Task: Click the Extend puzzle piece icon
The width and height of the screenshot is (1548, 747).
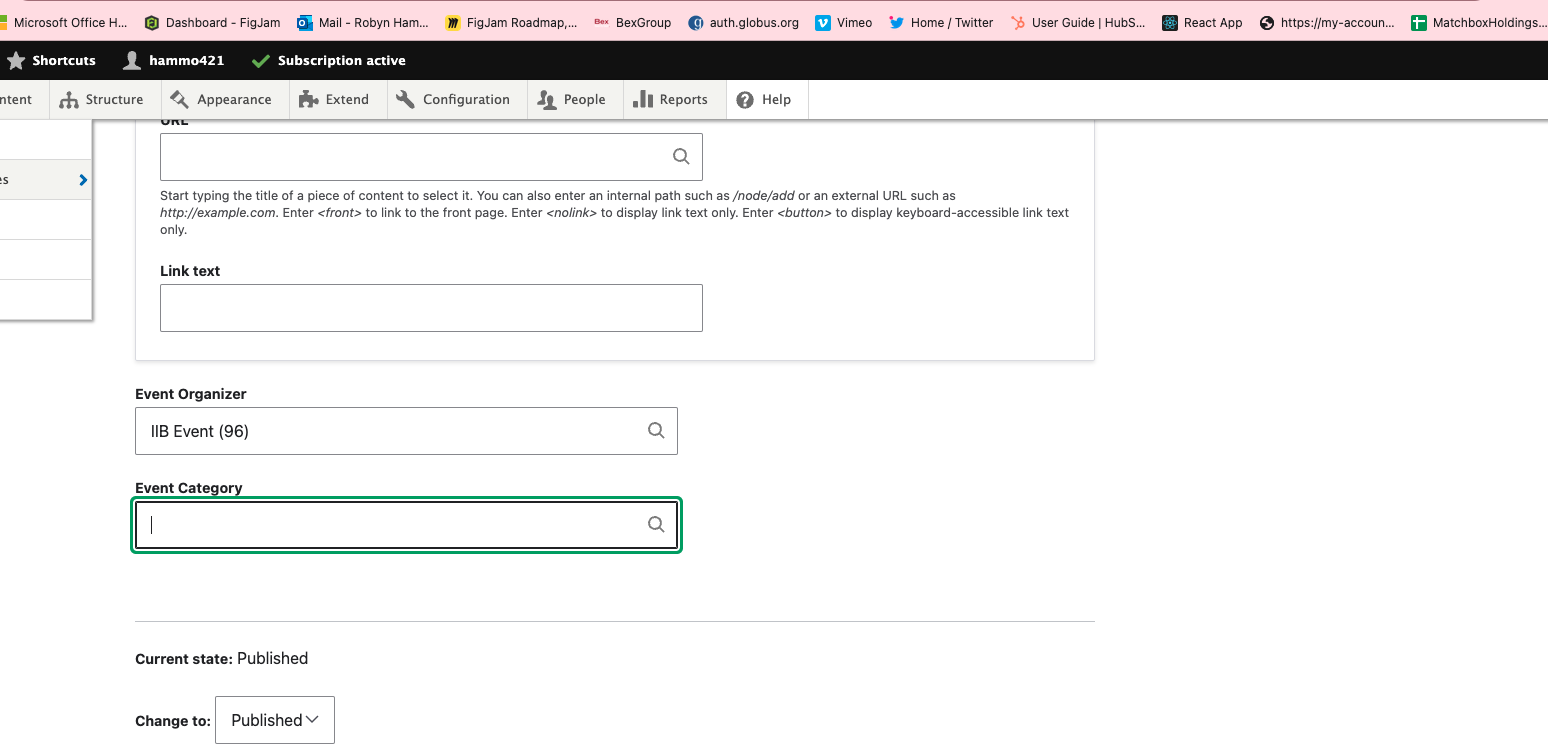Action: 308,100
